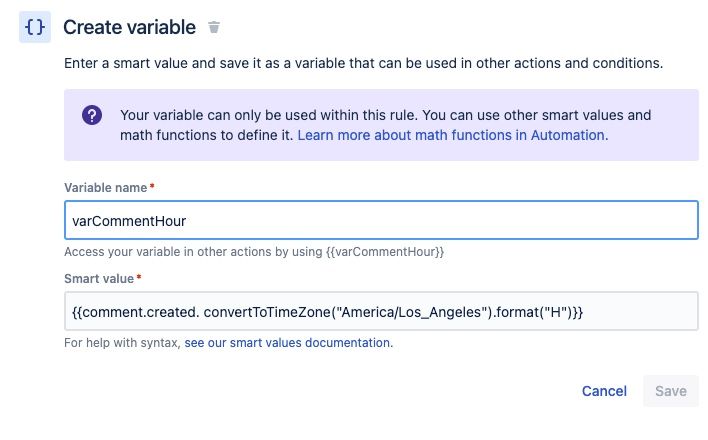Image resolution: width=708 pixels, height=440 pixels.
Task: Click the "For help with syntax" text
Action: [x=122, y=342]
